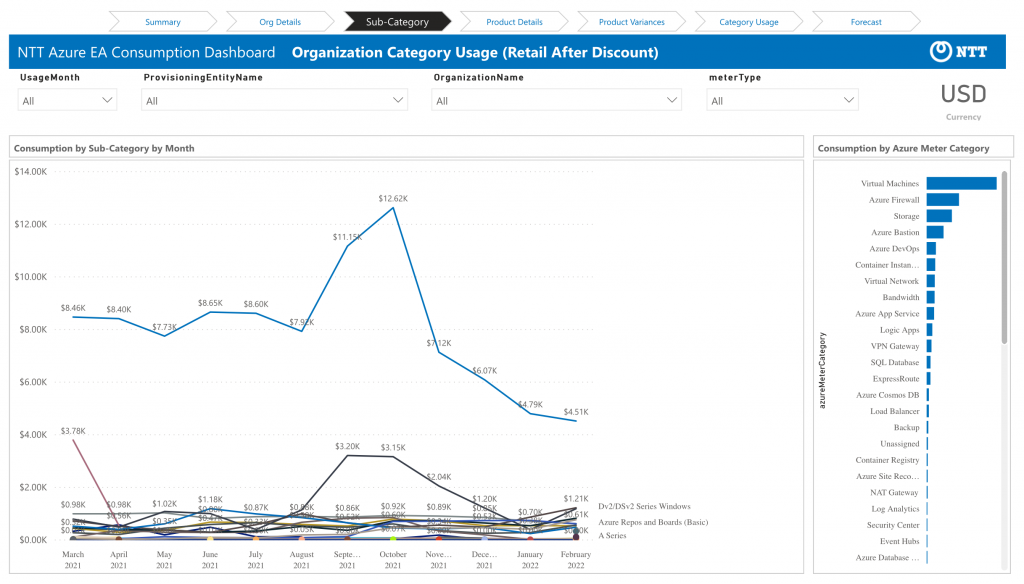Click the Log Analytics category label

[895, 509]
